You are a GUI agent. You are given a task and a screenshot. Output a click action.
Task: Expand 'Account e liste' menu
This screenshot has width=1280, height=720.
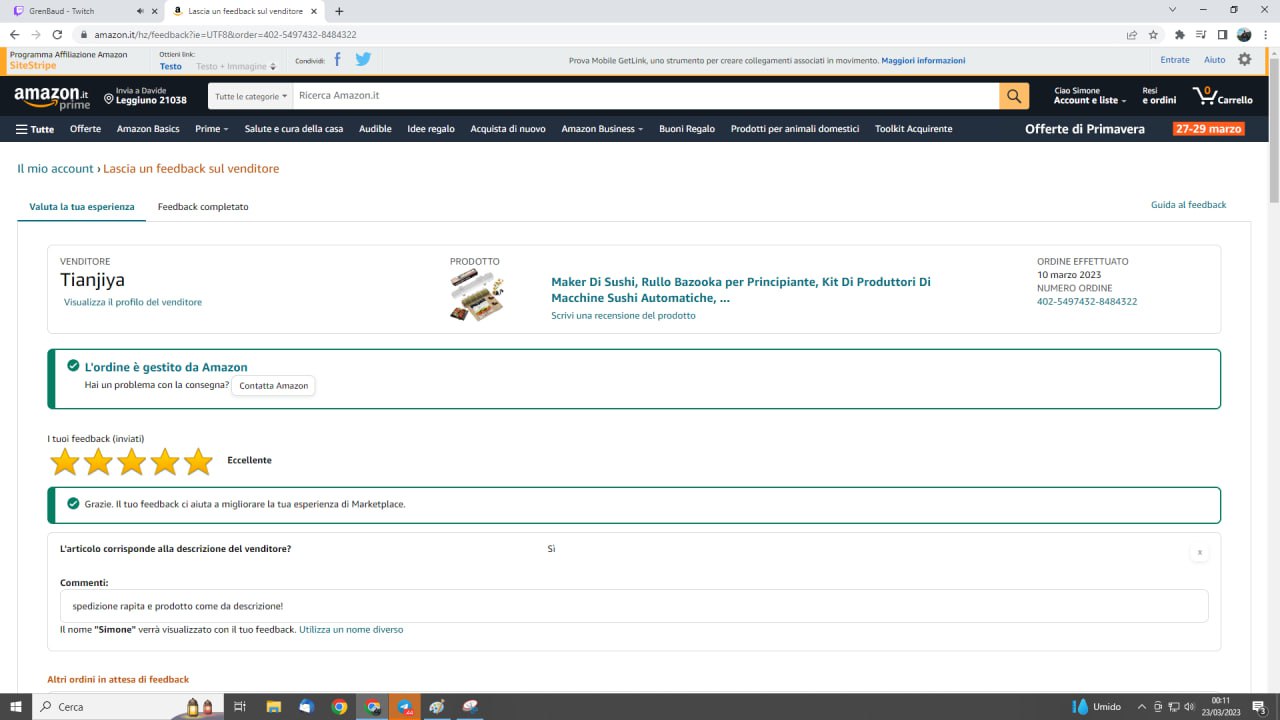pos(1090,96)
